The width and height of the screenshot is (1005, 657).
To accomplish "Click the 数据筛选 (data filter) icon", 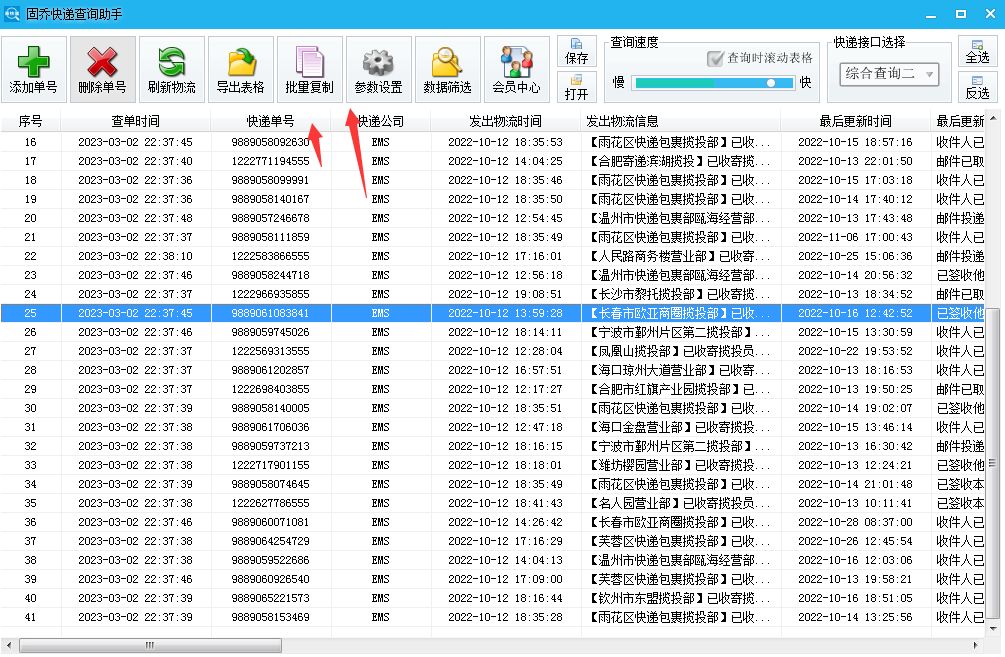I will tap(448, 67).
